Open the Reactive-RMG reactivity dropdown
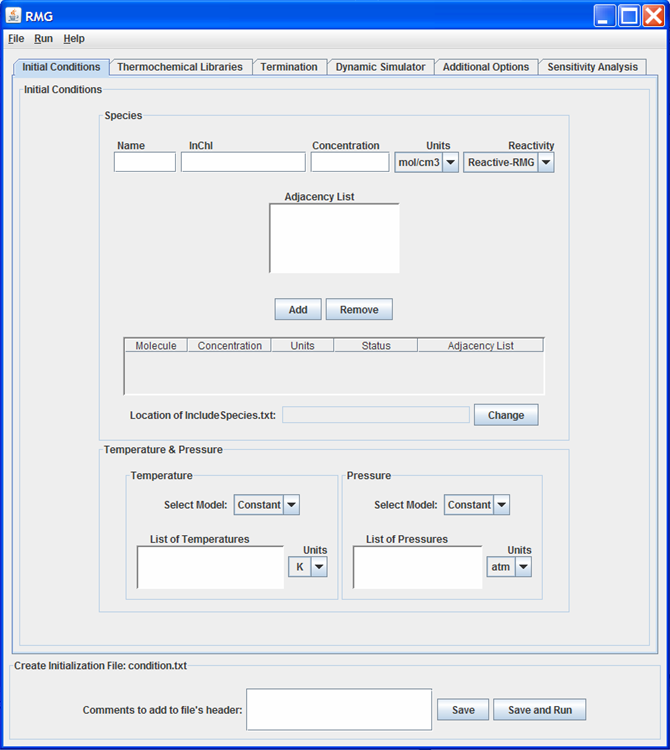The width and height of the screenshot is (670, 750). coord(509,162)
